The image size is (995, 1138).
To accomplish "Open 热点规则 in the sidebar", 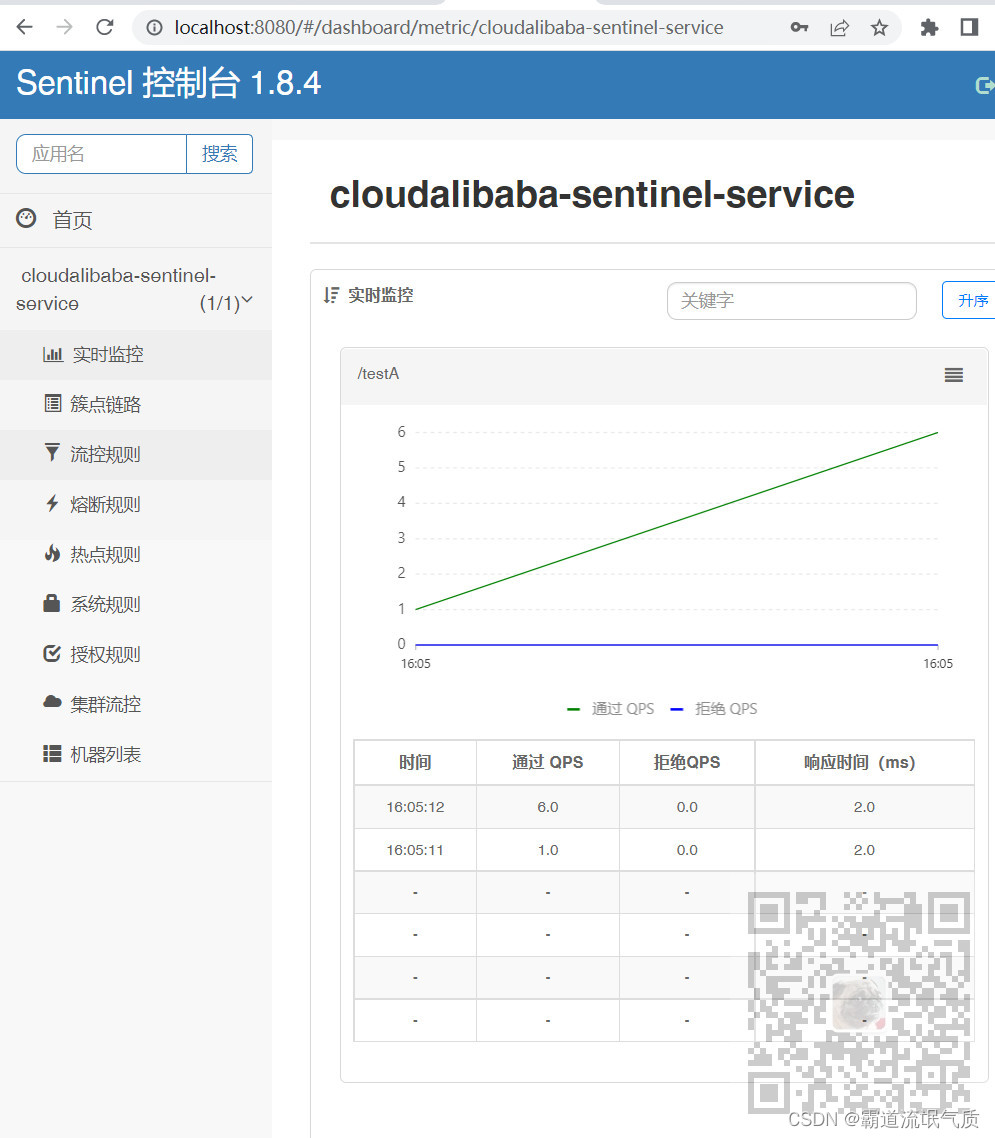I will (136, 554).
